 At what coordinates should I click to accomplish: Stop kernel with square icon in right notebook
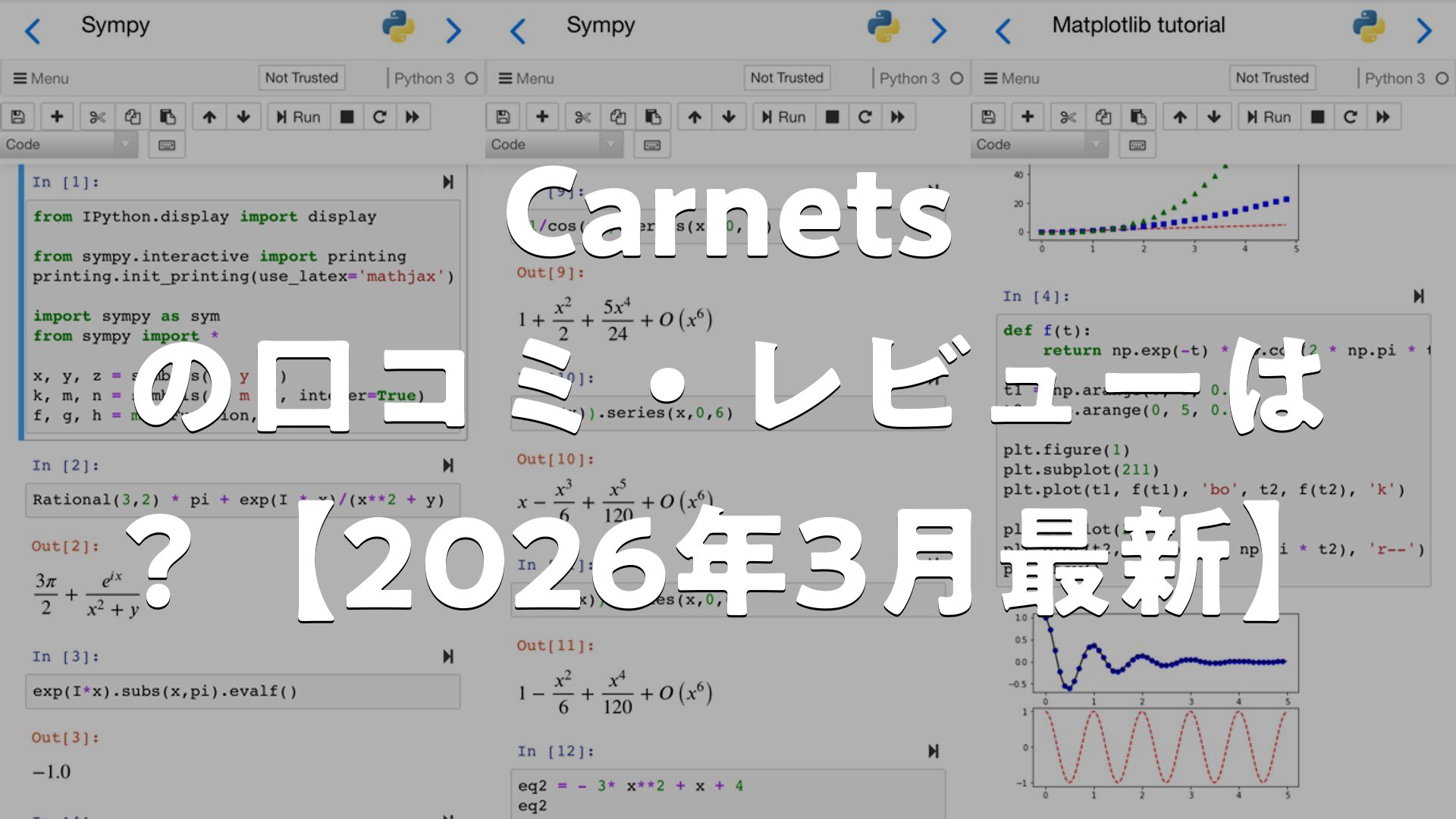pos(1318,117)
